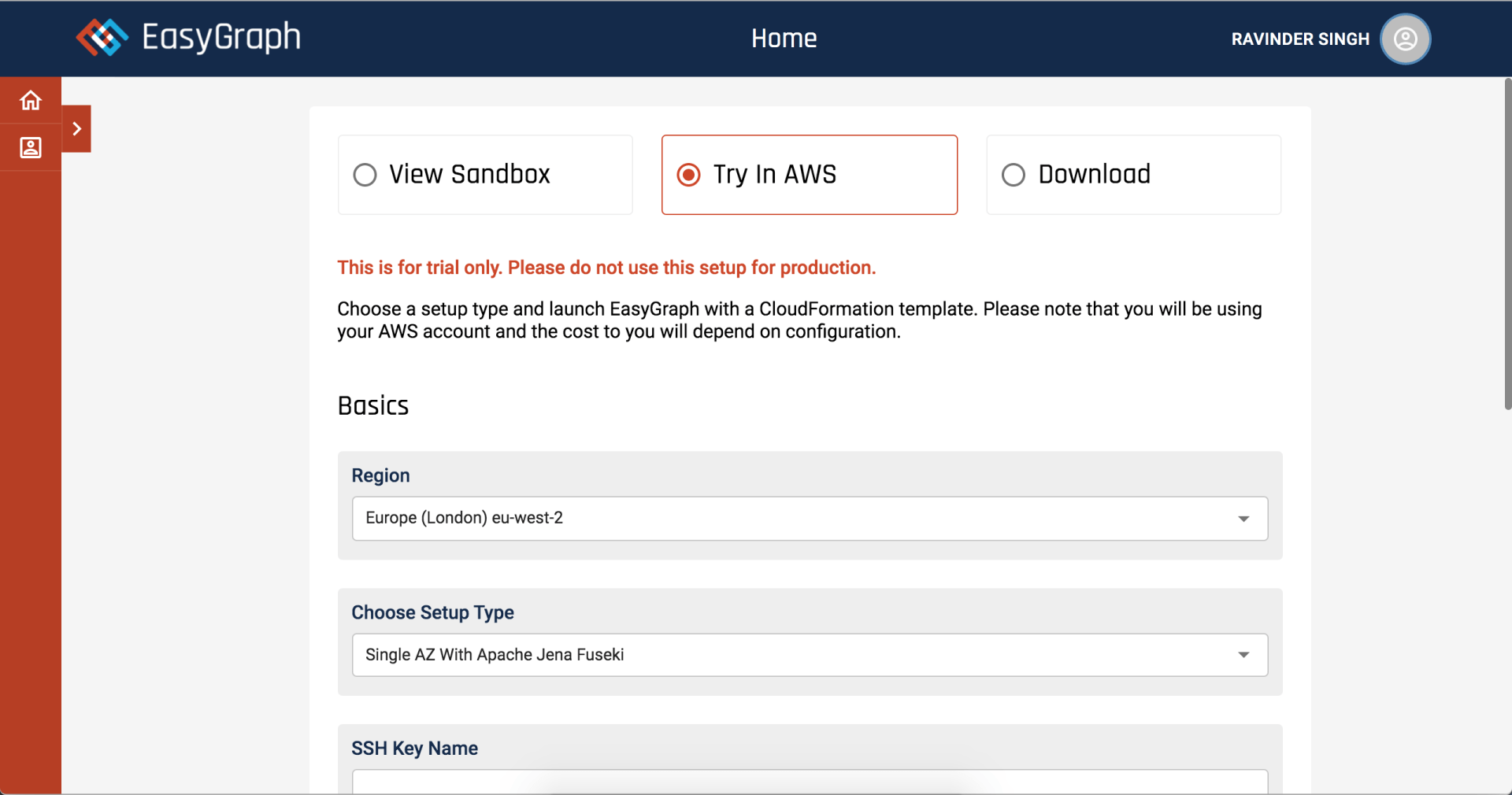The height and width of the screenshot is (795, 1512).
Task: Open the home icon in sidebar
Action: point(31,101)
